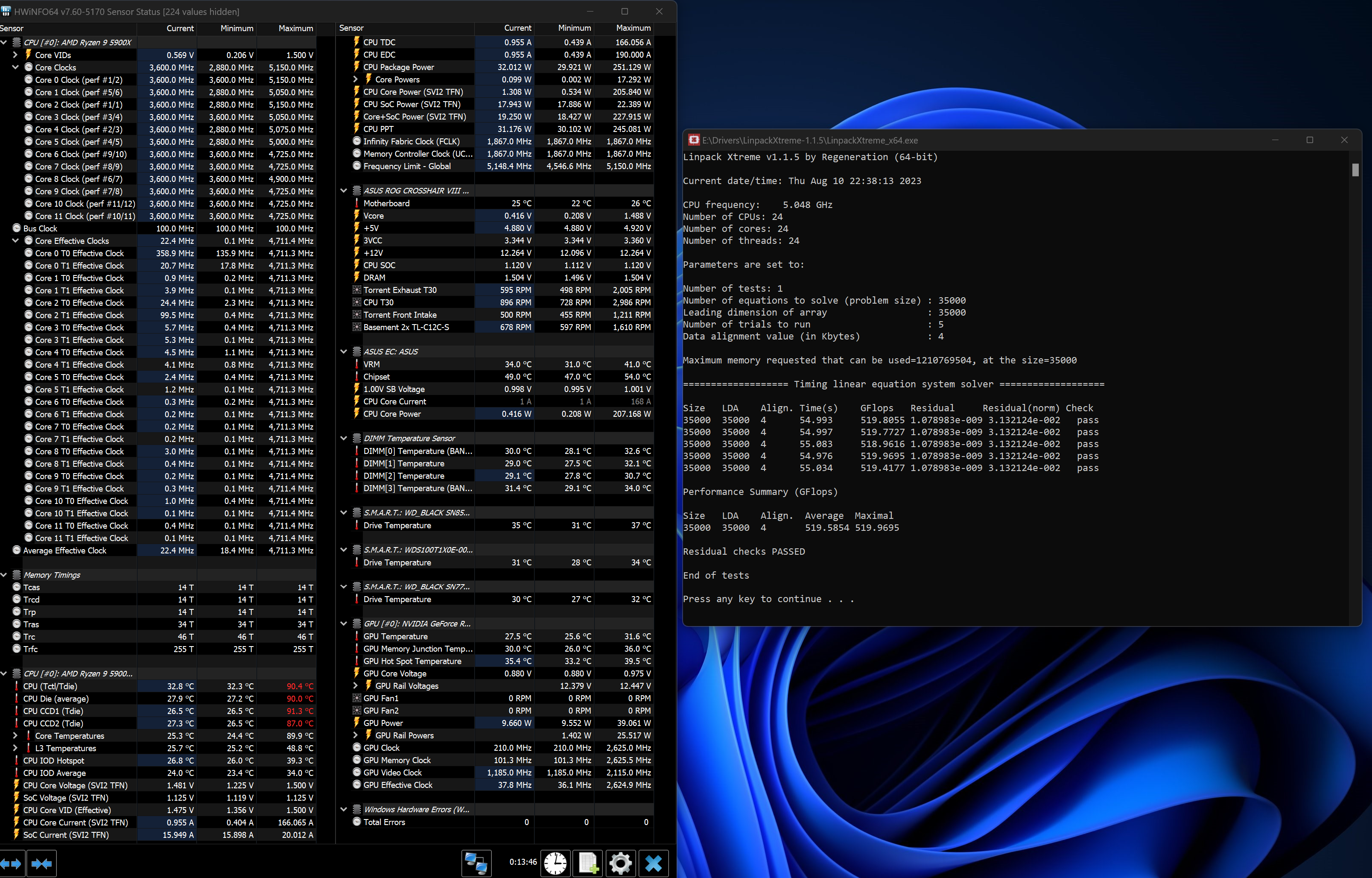Expand the Core Powers group
Image resolution: width=1372 pixels, height=878 pixels.
point(356,79)
